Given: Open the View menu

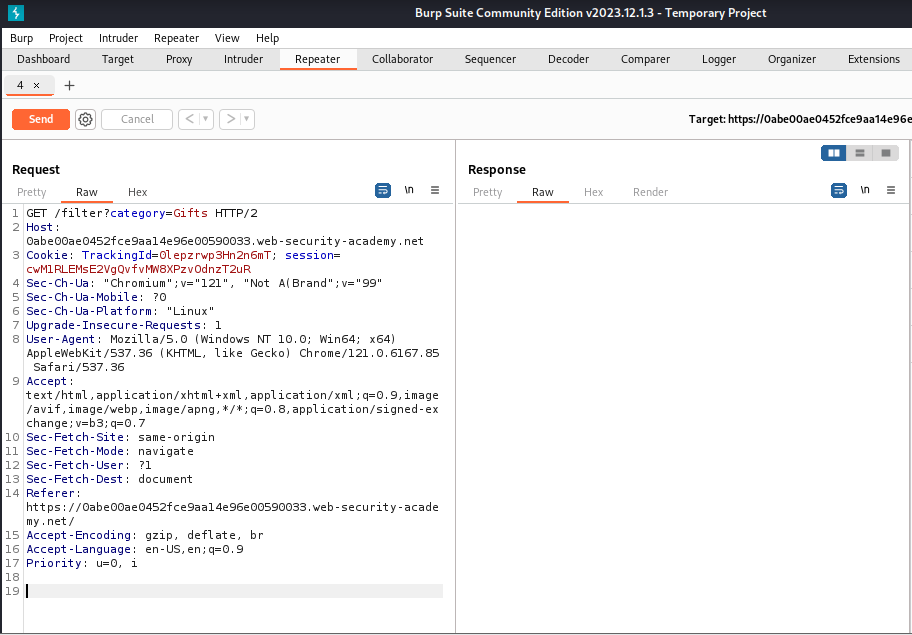Looking at the screenshot, I should point(227,38).
